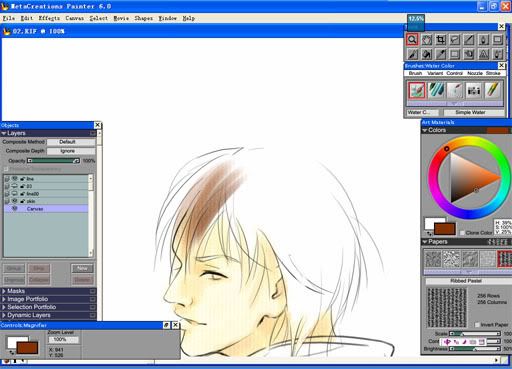512x369 pixels.
Task: Click the brown primary color swatch in Art Materials
Action: [445, 229]
